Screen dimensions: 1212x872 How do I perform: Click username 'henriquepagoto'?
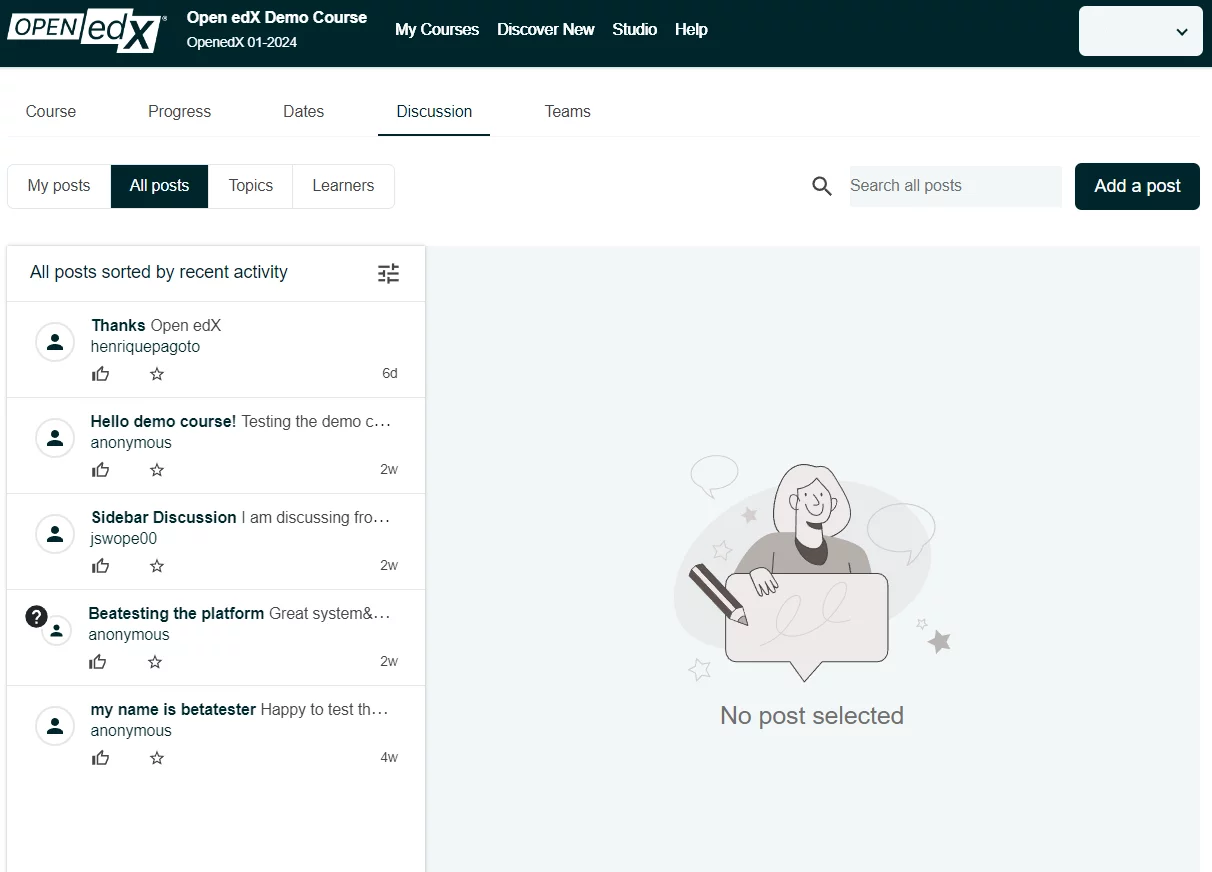tap(146, 347)
